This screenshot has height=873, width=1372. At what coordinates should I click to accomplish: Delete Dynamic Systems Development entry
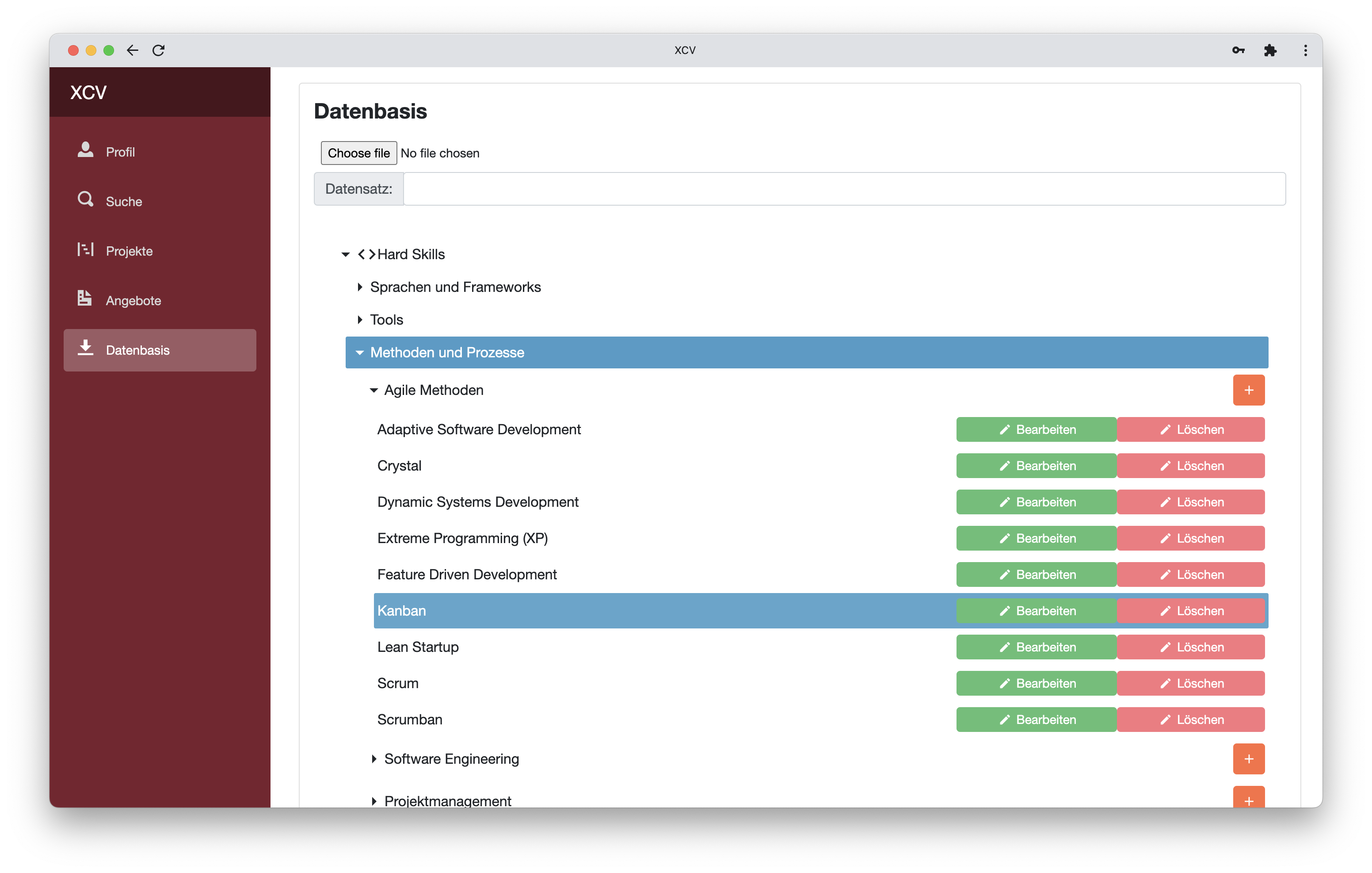point(1190,502)
